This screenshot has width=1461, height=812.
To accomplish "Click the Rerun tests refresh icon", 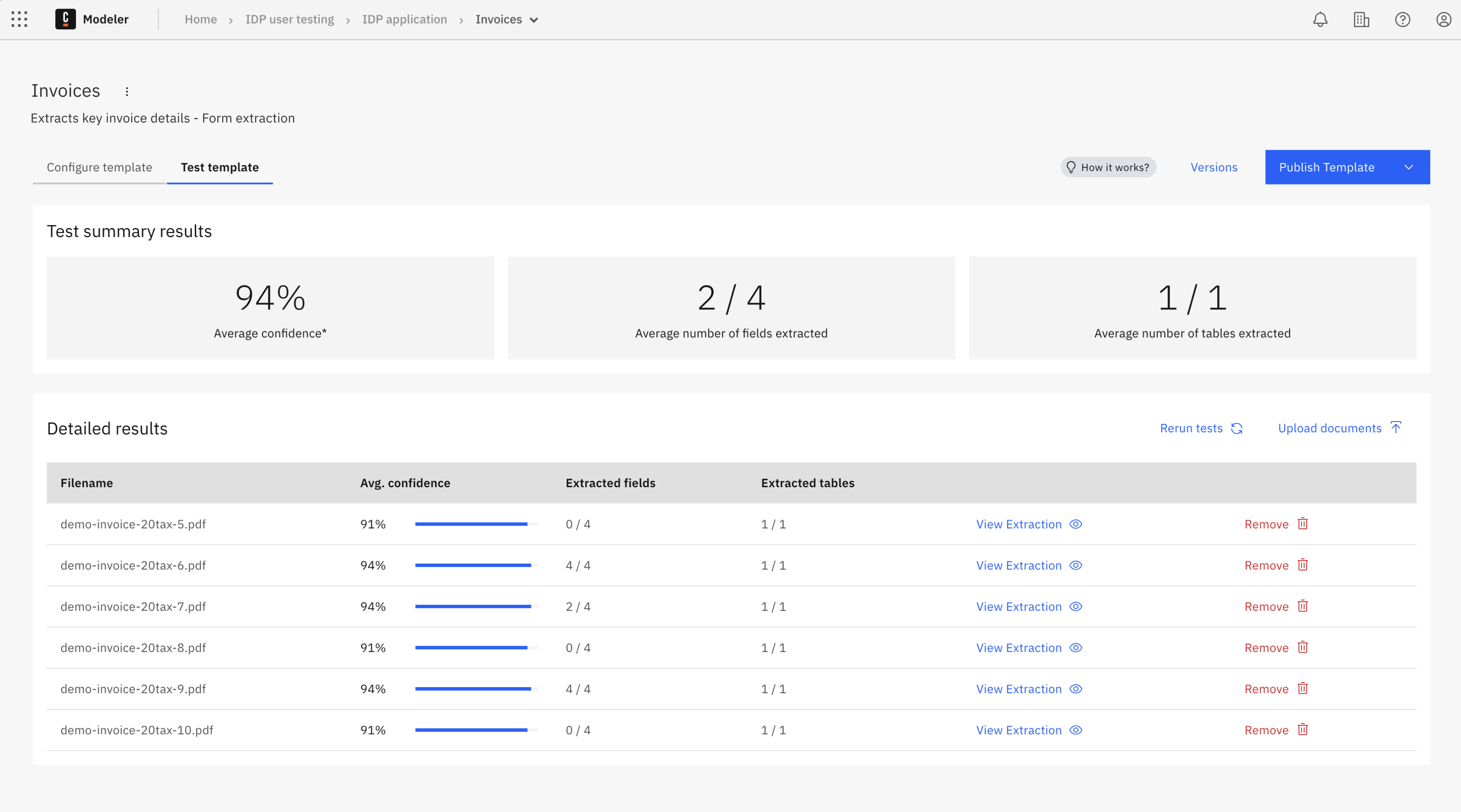I will (1237, 429).
